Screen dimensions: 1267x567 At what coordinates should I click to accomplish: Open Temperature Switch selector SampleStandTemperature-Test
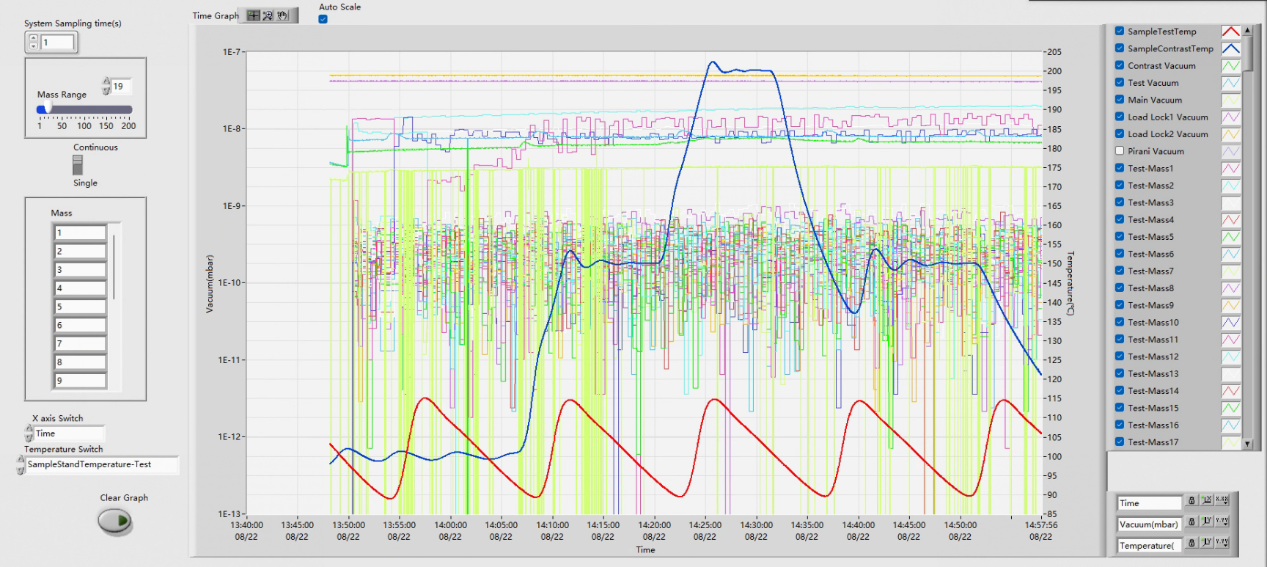pyautogui.click(x=101, y=465)
